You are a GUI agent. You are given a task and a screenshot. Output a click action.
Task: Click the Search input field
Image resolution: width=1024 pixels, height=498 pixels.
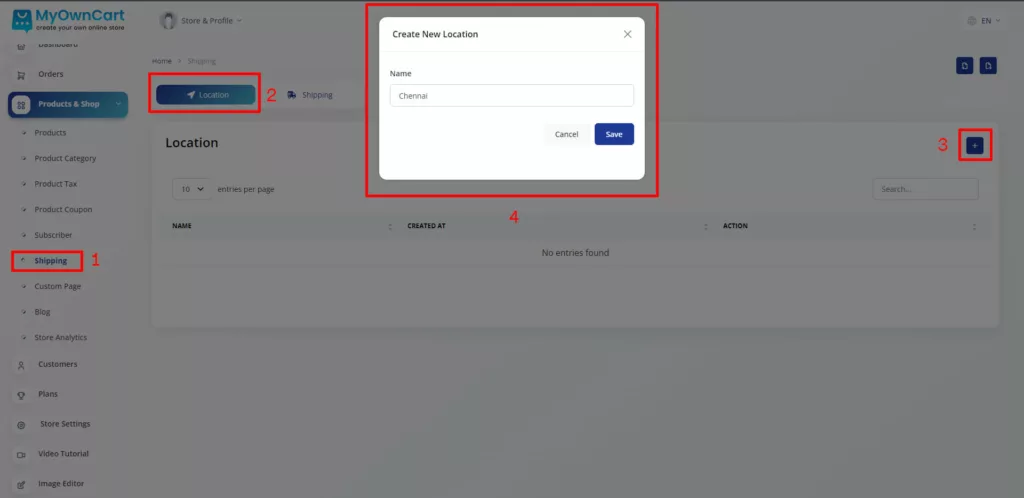pos(925,189)
